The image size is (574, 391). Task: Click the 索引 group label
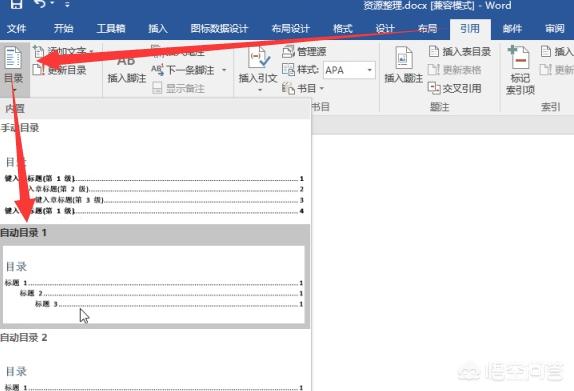click(x=551, y=107)
